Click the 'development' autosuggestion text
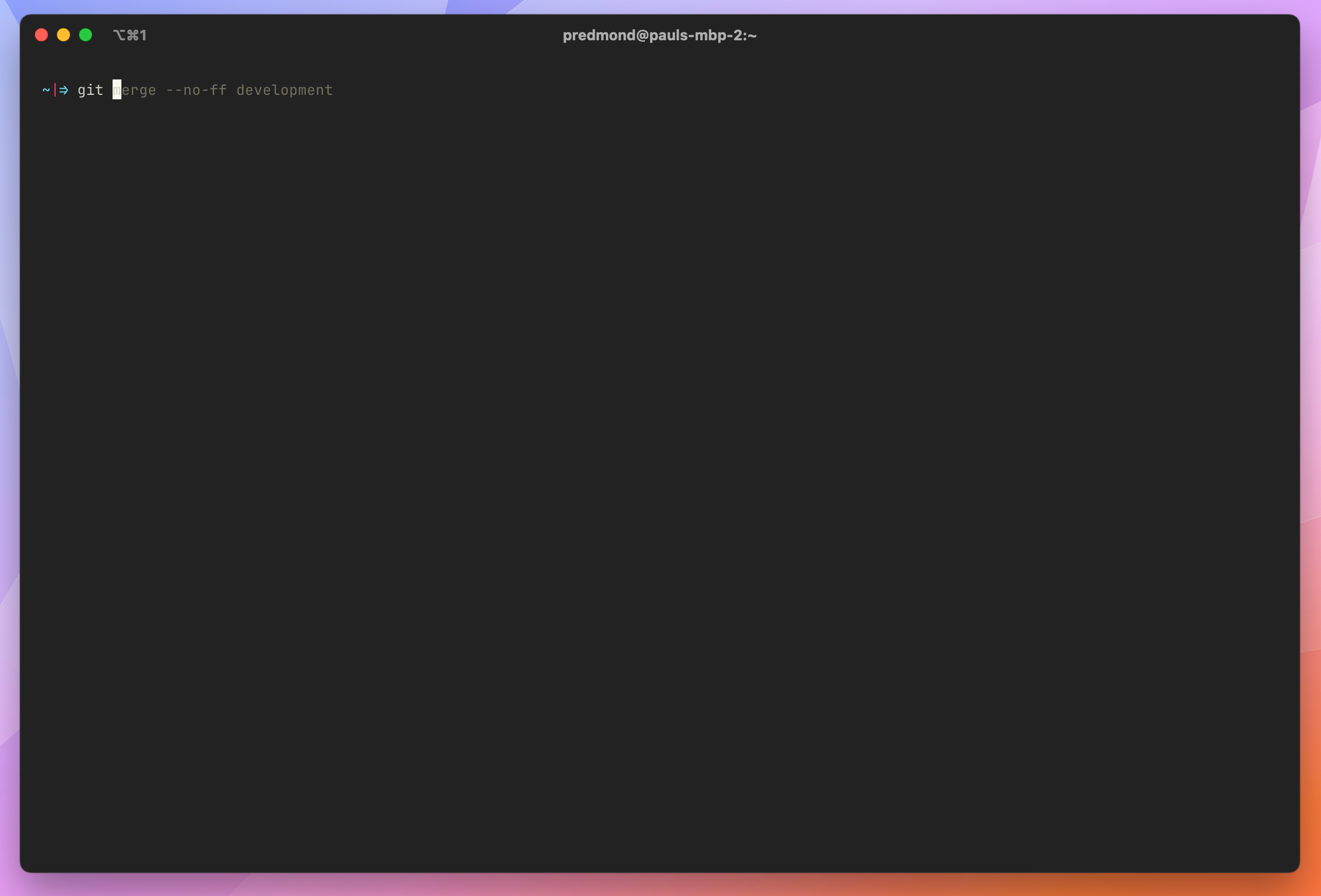The height and width of the screenshot is (896, 1321). pos(284,90)
